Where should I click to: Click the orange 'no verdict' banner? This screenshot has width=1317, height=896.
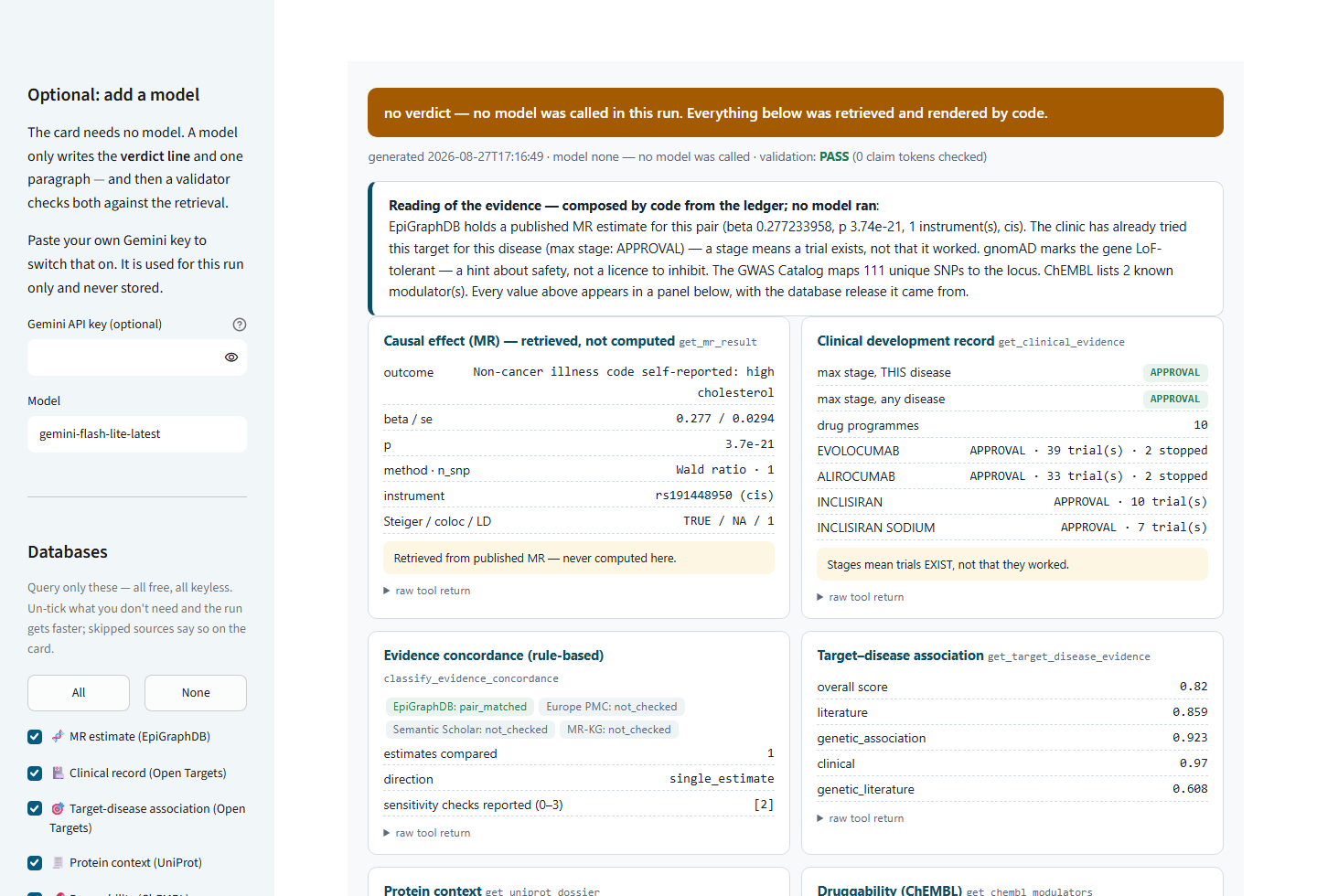(x=796, y=112)
